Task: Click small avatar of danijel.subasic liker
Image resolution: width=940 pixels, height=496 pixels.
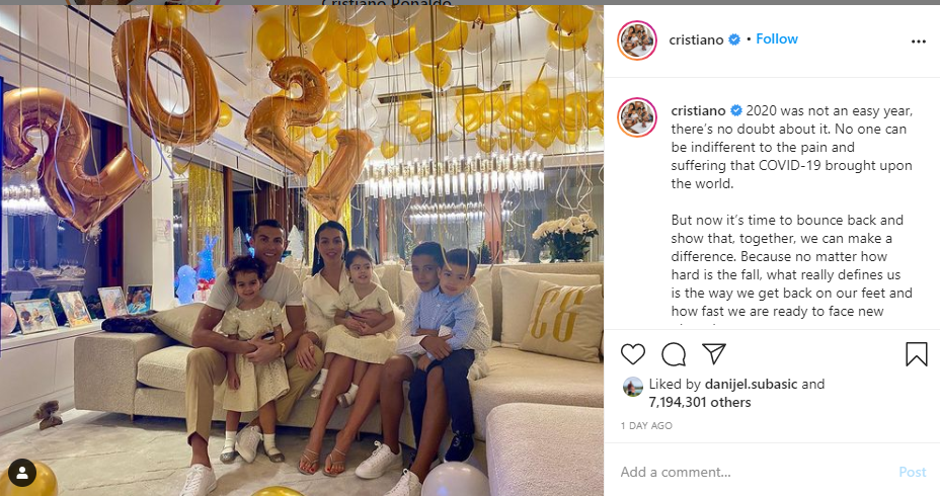Action: coord(632,387)
